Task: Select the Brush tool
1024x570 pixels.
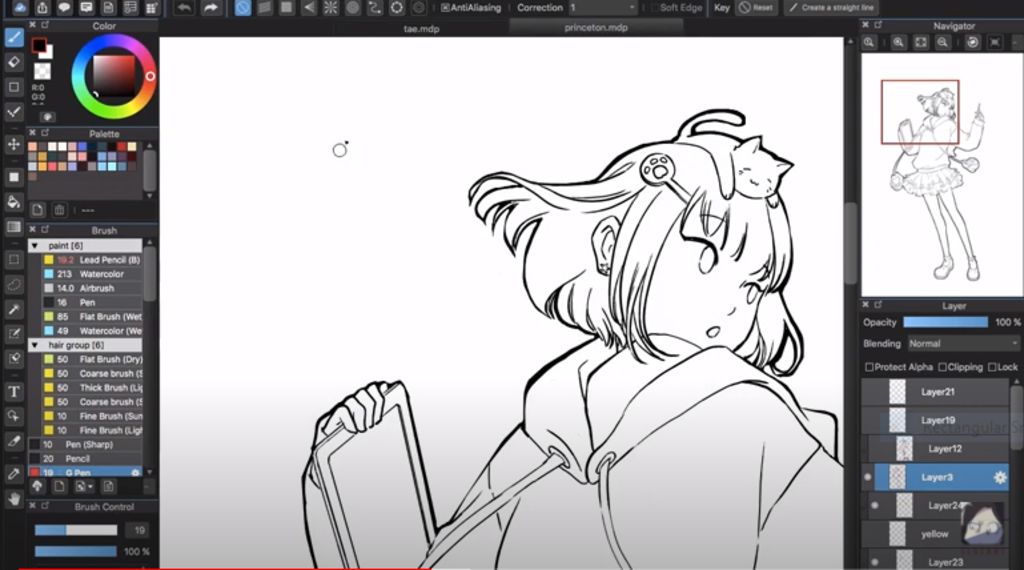Action: [14, 37]
